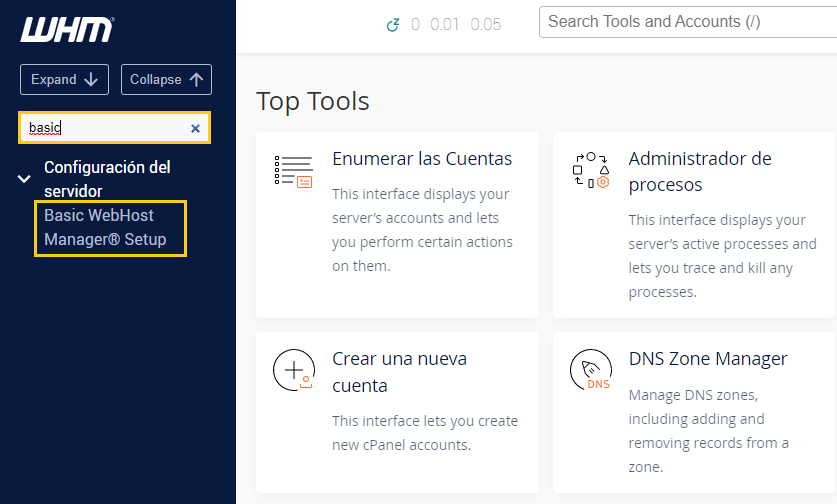Image resolution: width=837 pixels, height=504 pixels.
Task: Open the DNS Zone Manager title
Action: [708, 359]
